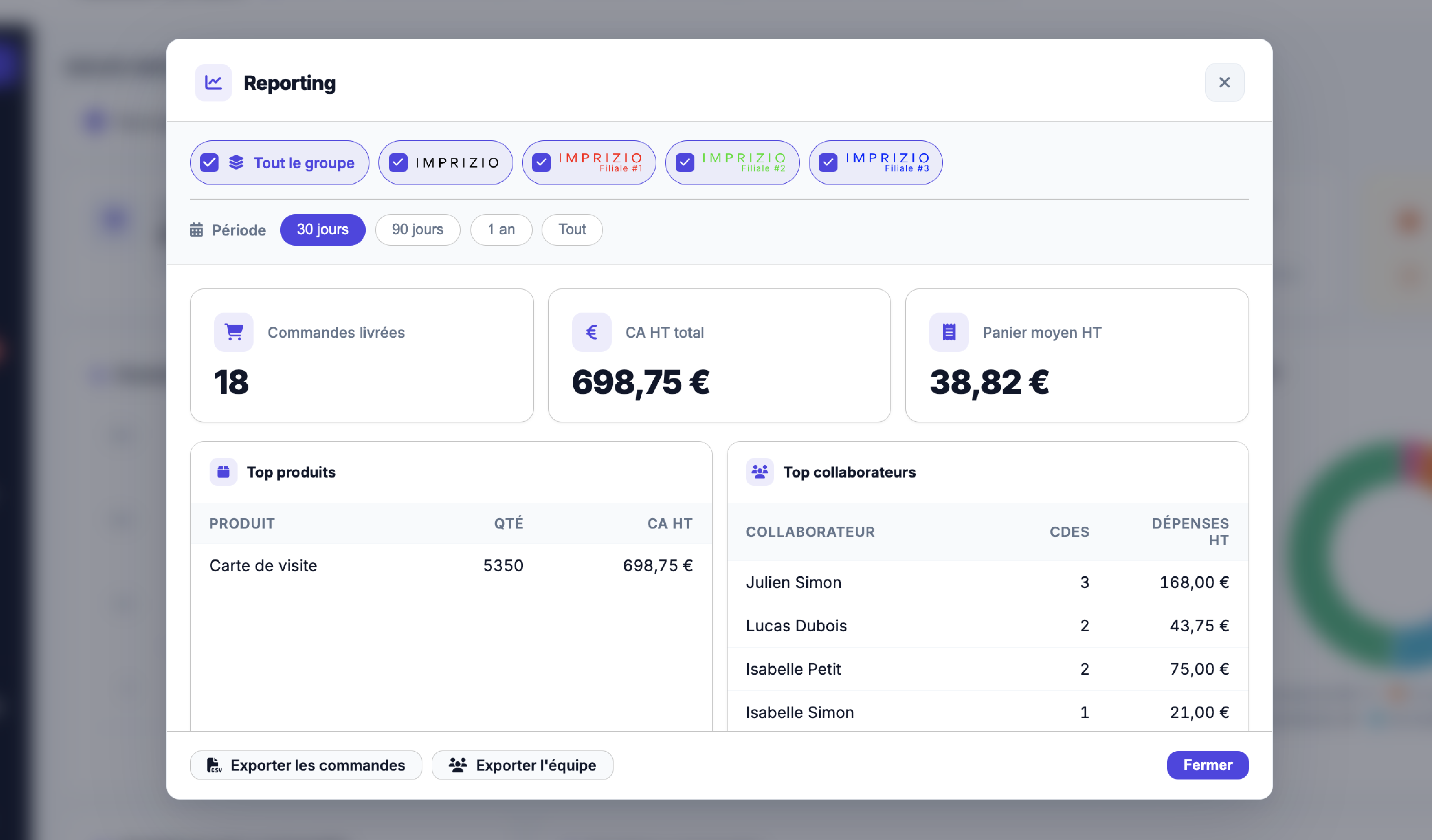Toggle the Tout le groupe checkbox
Image resolution: width=1432 pixels, height=840 pixels.
[209, 163]
